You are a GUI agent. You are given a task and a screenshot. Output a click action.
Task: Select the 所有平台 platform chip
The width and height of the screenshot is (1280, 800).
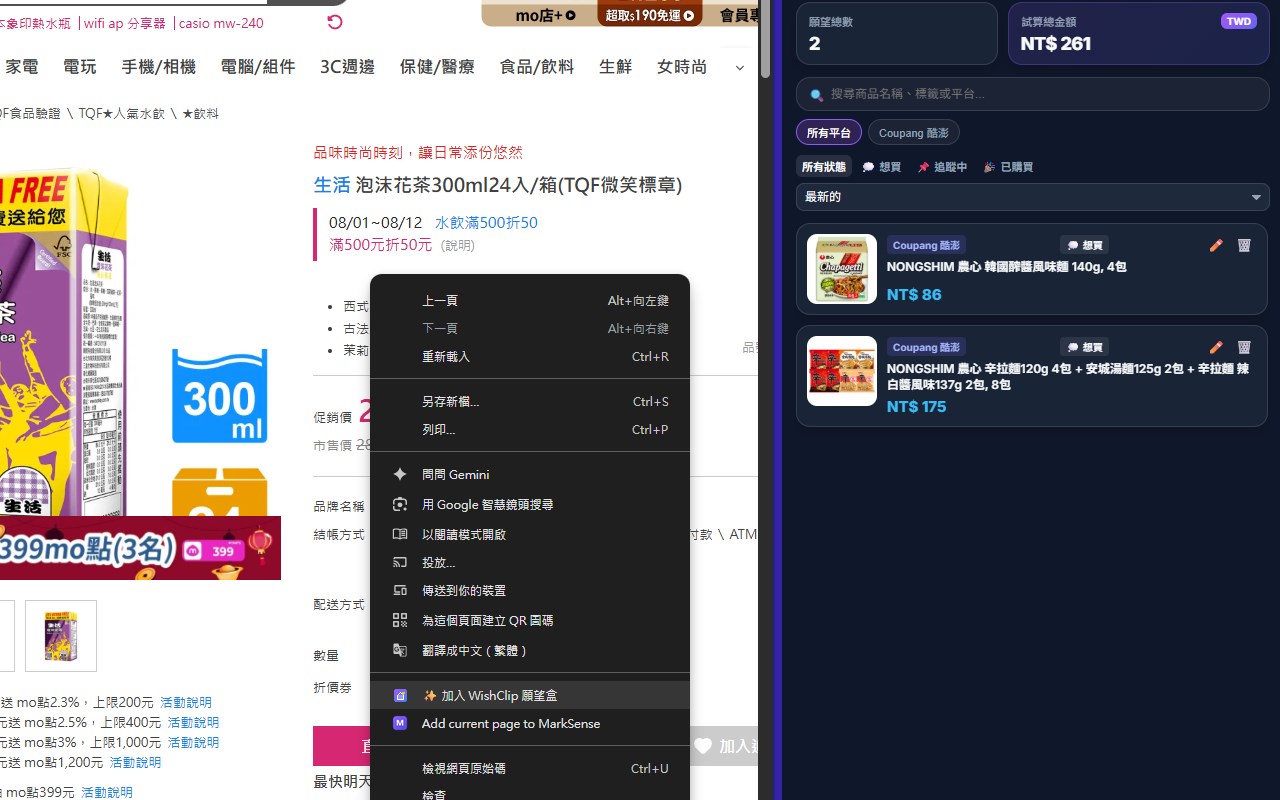(829, 133)
